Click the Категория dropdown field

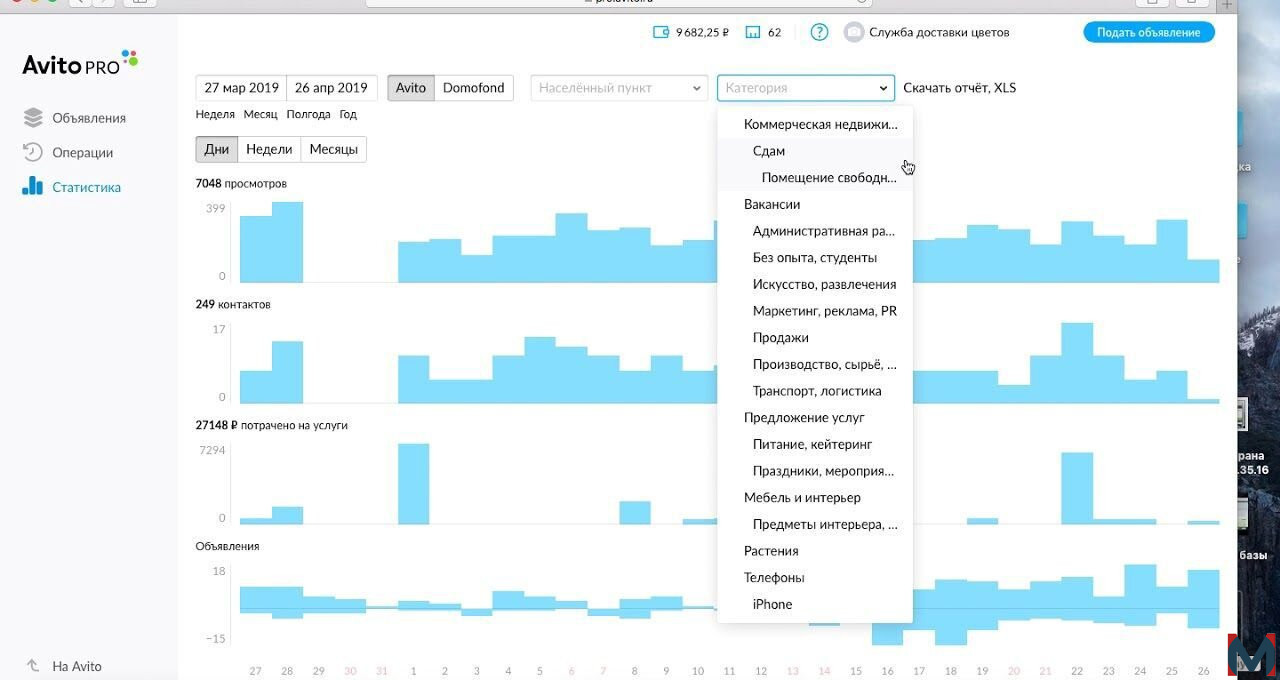click(806, 88)
